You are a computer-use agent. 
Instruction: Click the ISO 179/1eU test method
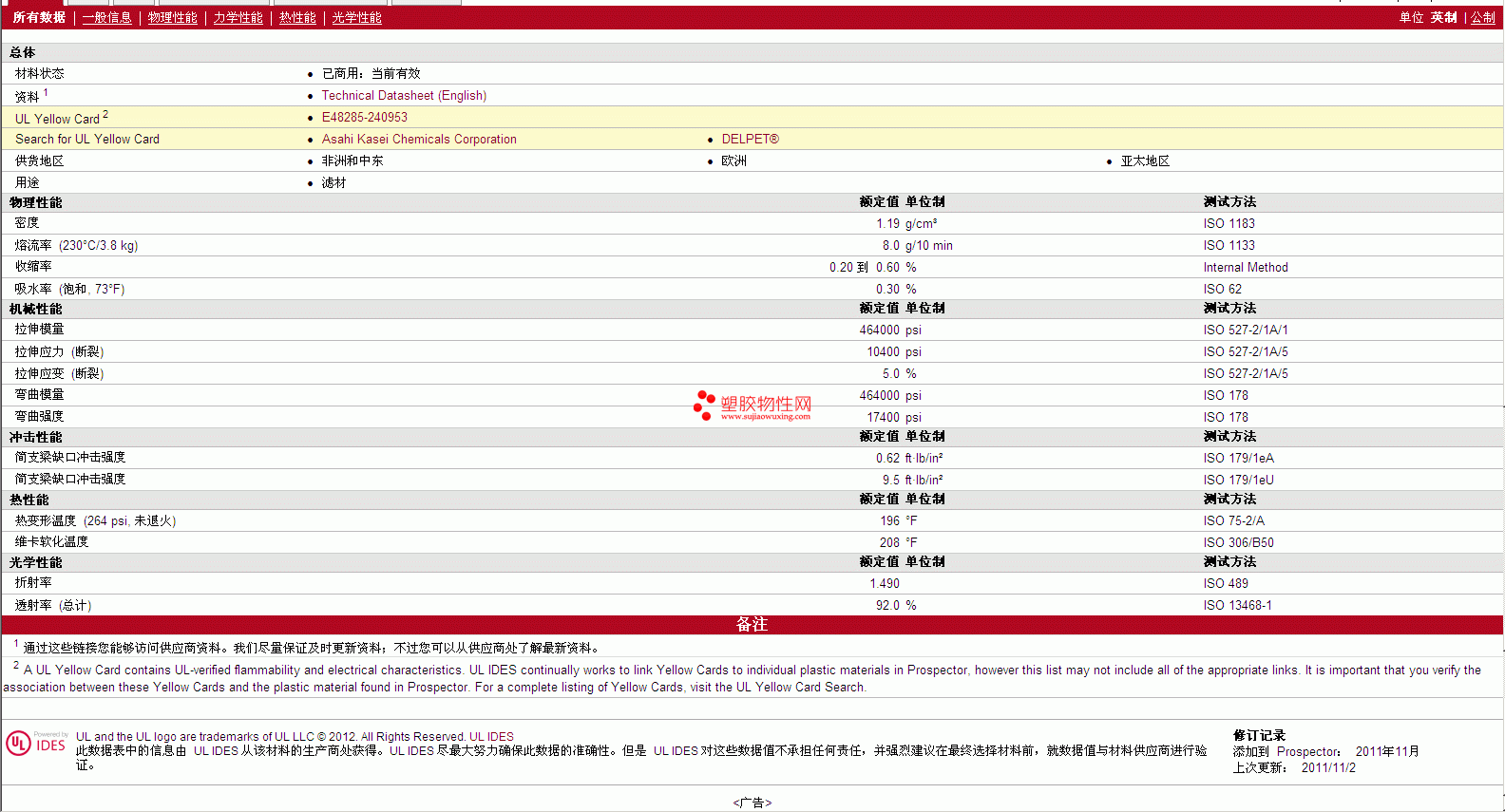(x=1239, y=481)
